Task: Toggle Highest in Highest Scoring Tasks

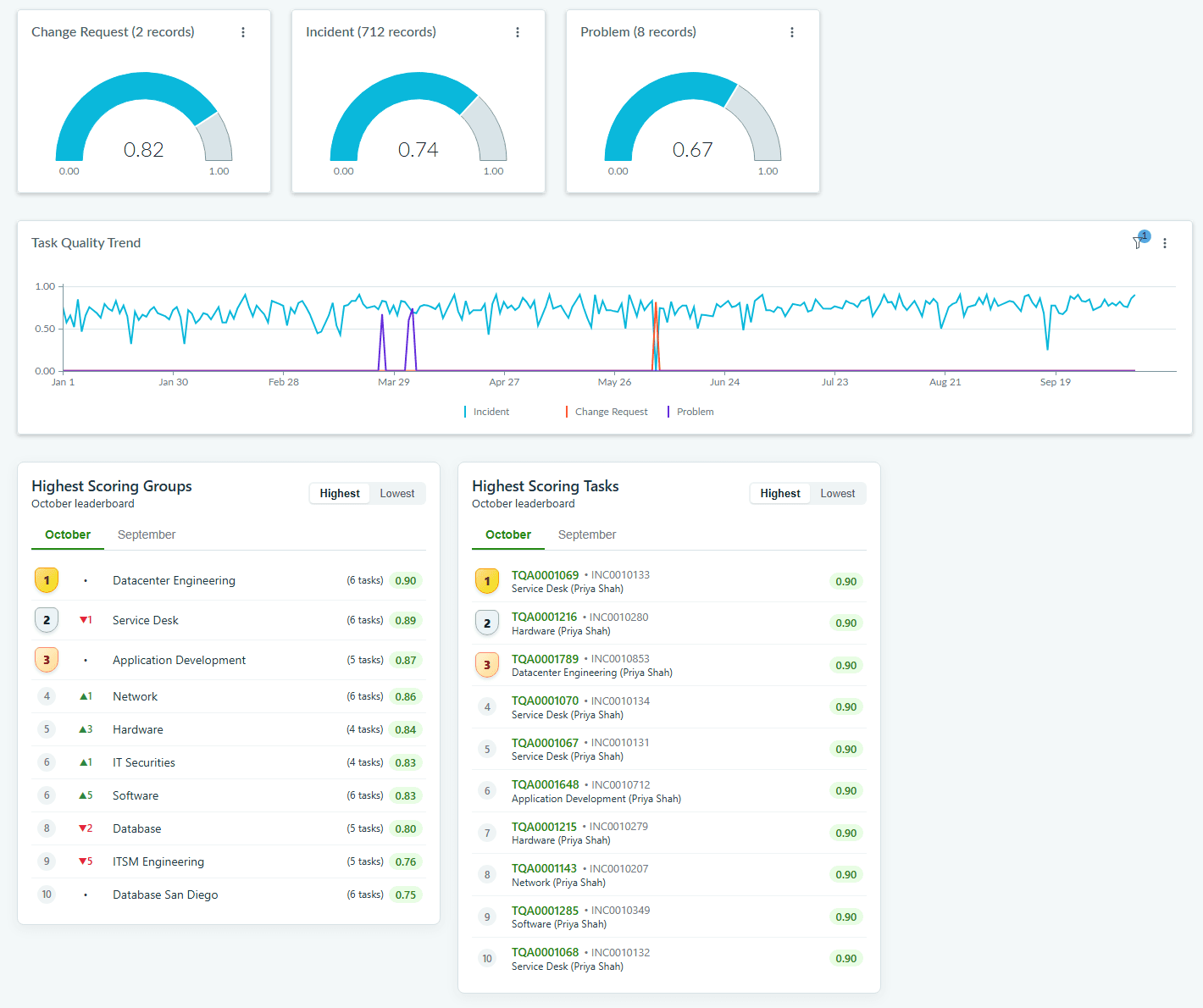Action: 780,494
